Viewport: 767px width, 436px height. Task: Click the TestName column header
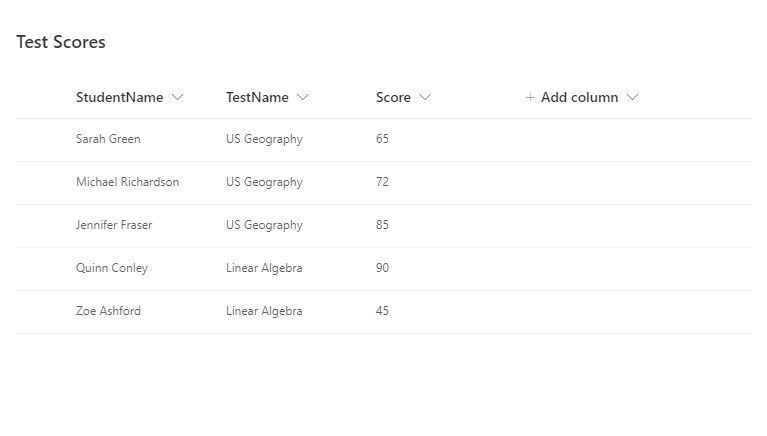coord(257,97)
